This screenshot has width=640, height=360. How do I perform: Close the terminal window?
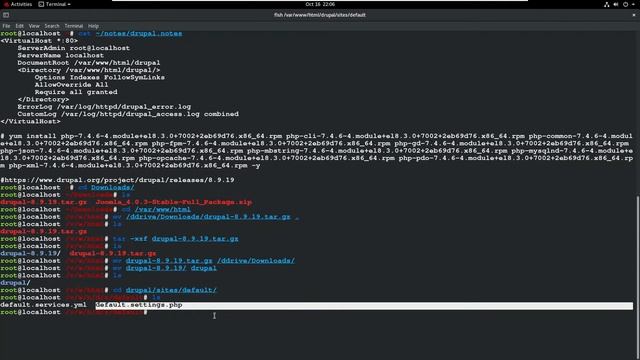click(634, 15)
